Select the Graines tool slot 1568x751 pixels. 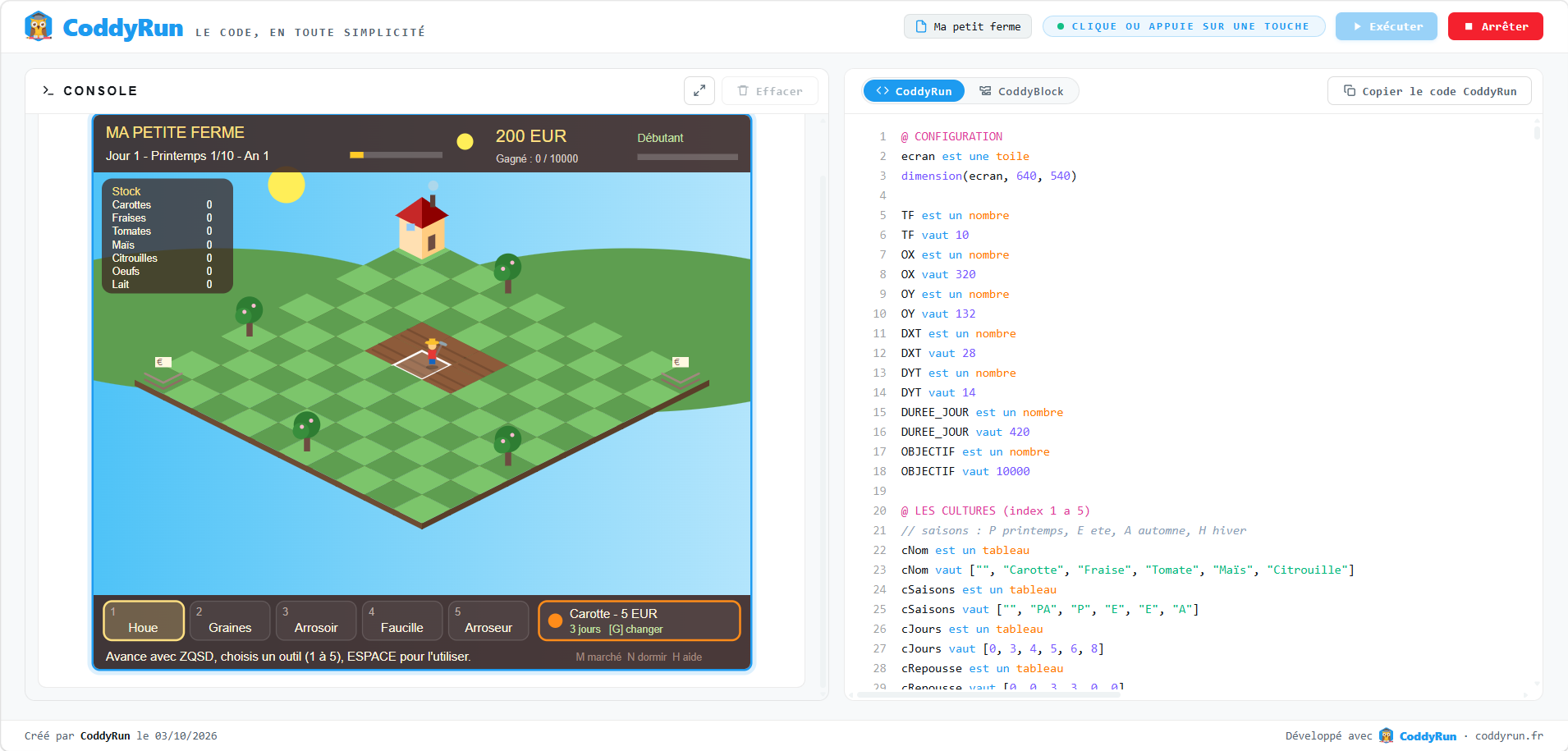click(x=230, y=620)
